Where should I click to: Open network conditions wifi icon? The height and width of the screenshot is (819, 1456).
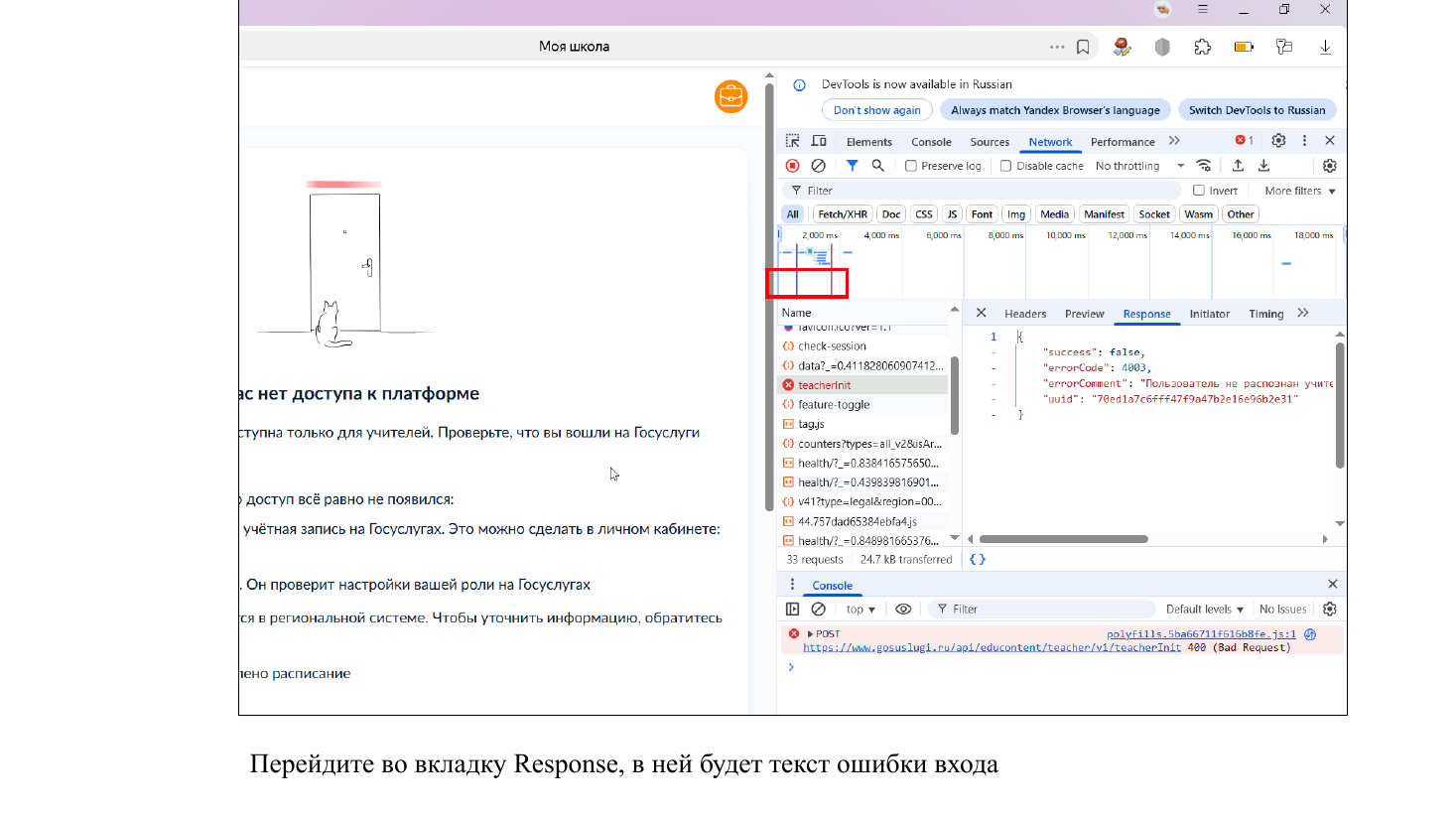[x=1204, y=166]
